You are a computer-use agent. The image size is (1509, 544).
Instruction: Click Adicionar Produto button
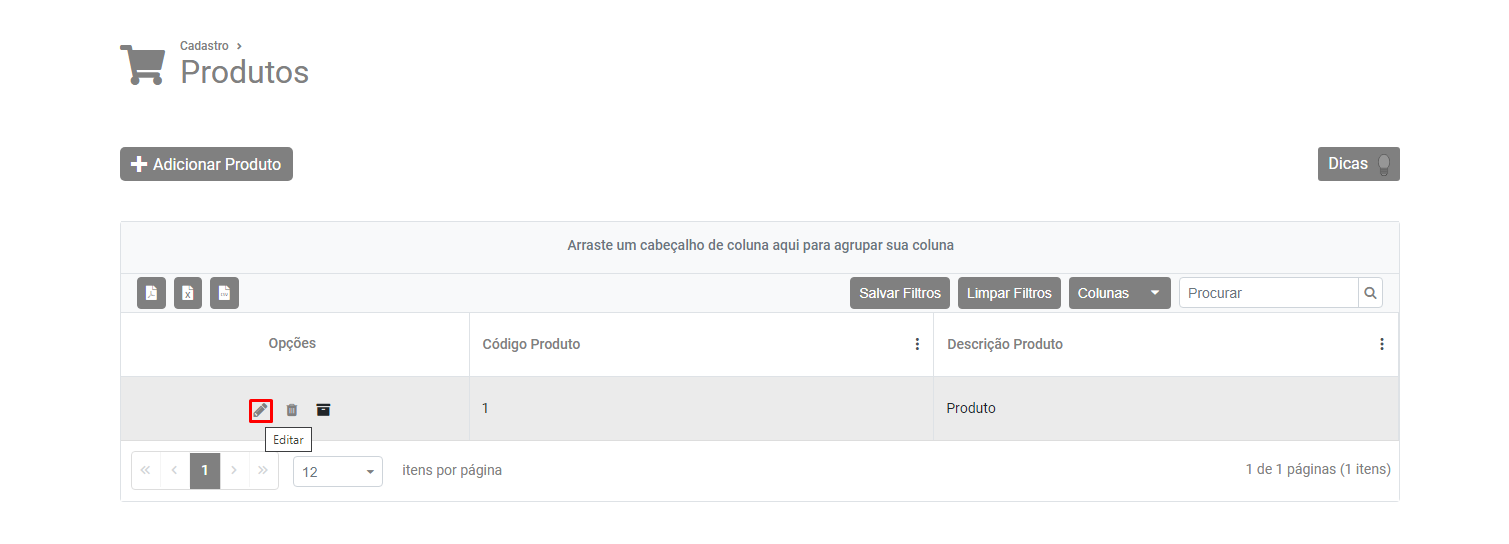click(206, 164)
